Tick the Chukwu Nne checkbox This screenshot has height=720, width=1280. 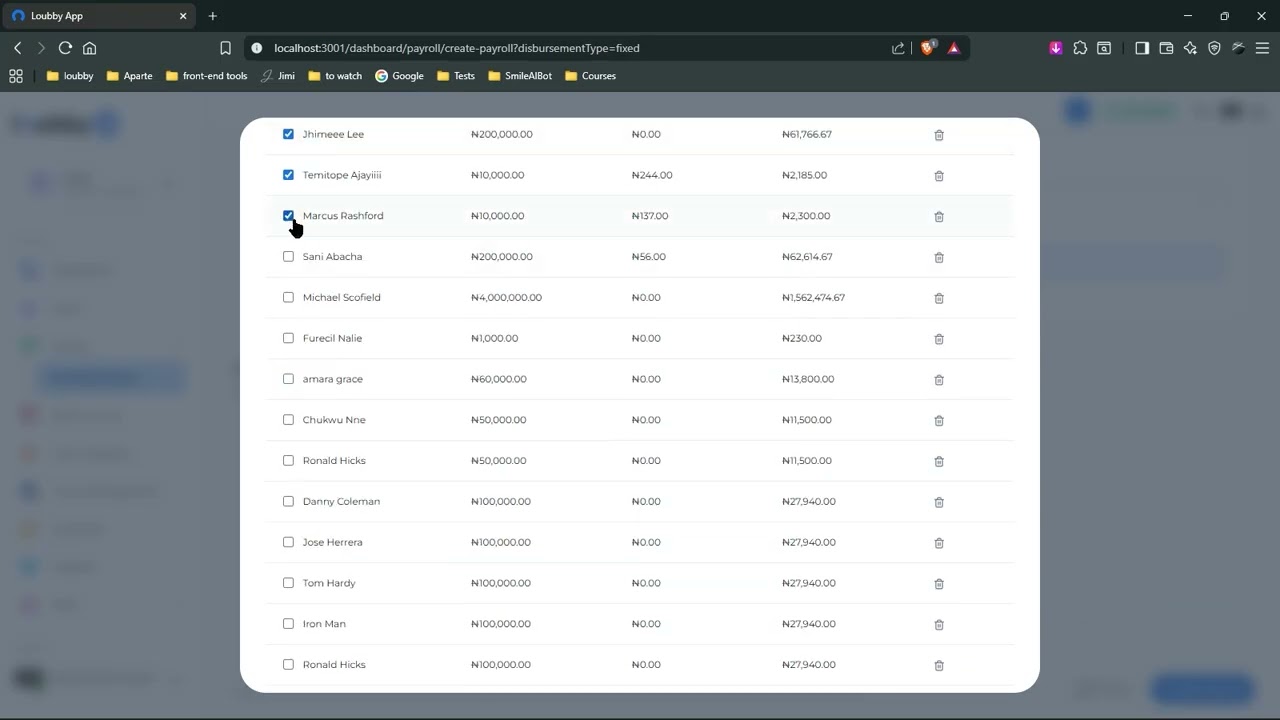point(288,420)
